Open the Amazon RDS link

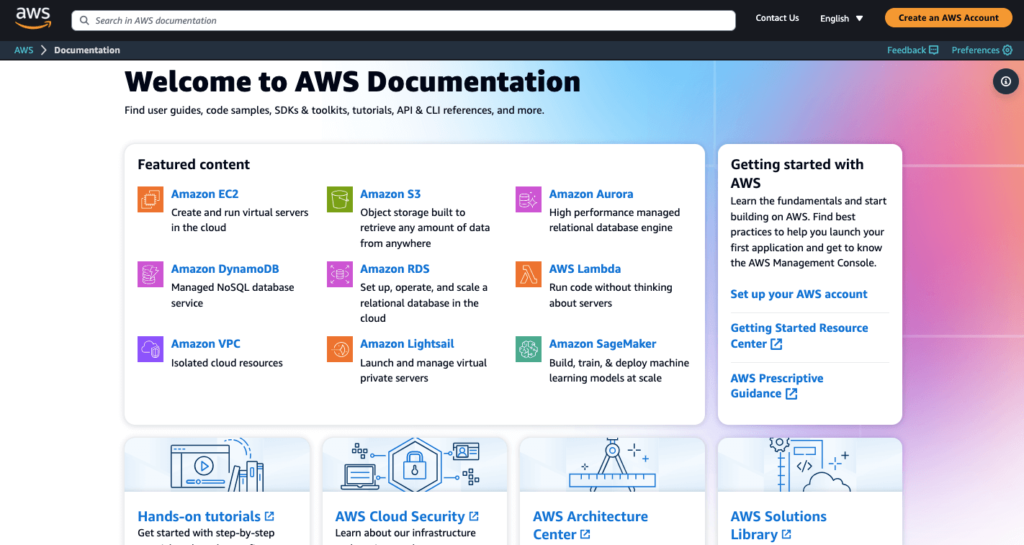tap(394, 268)
